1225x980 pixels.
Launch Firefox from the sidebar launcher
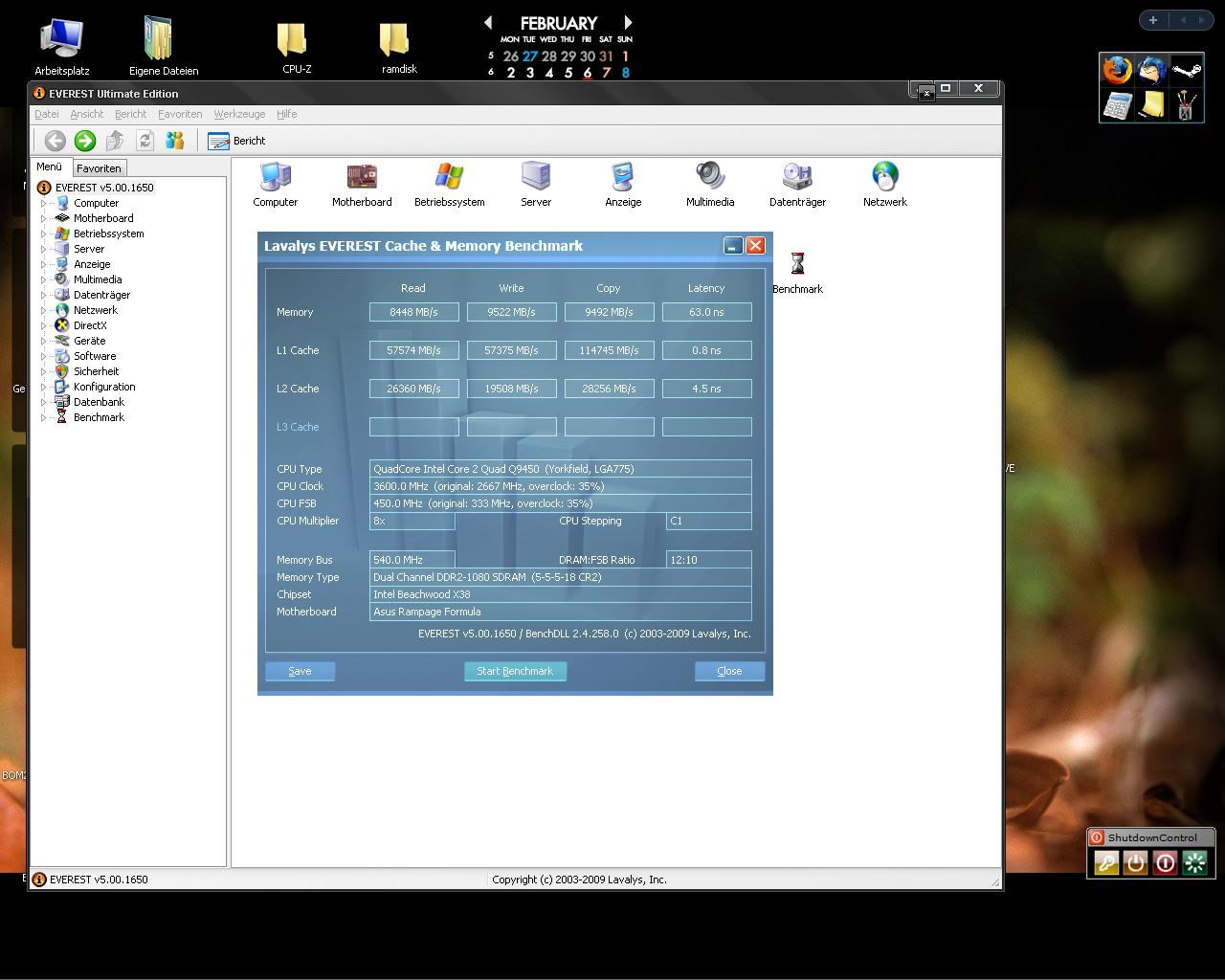(x=1117, y=70)
